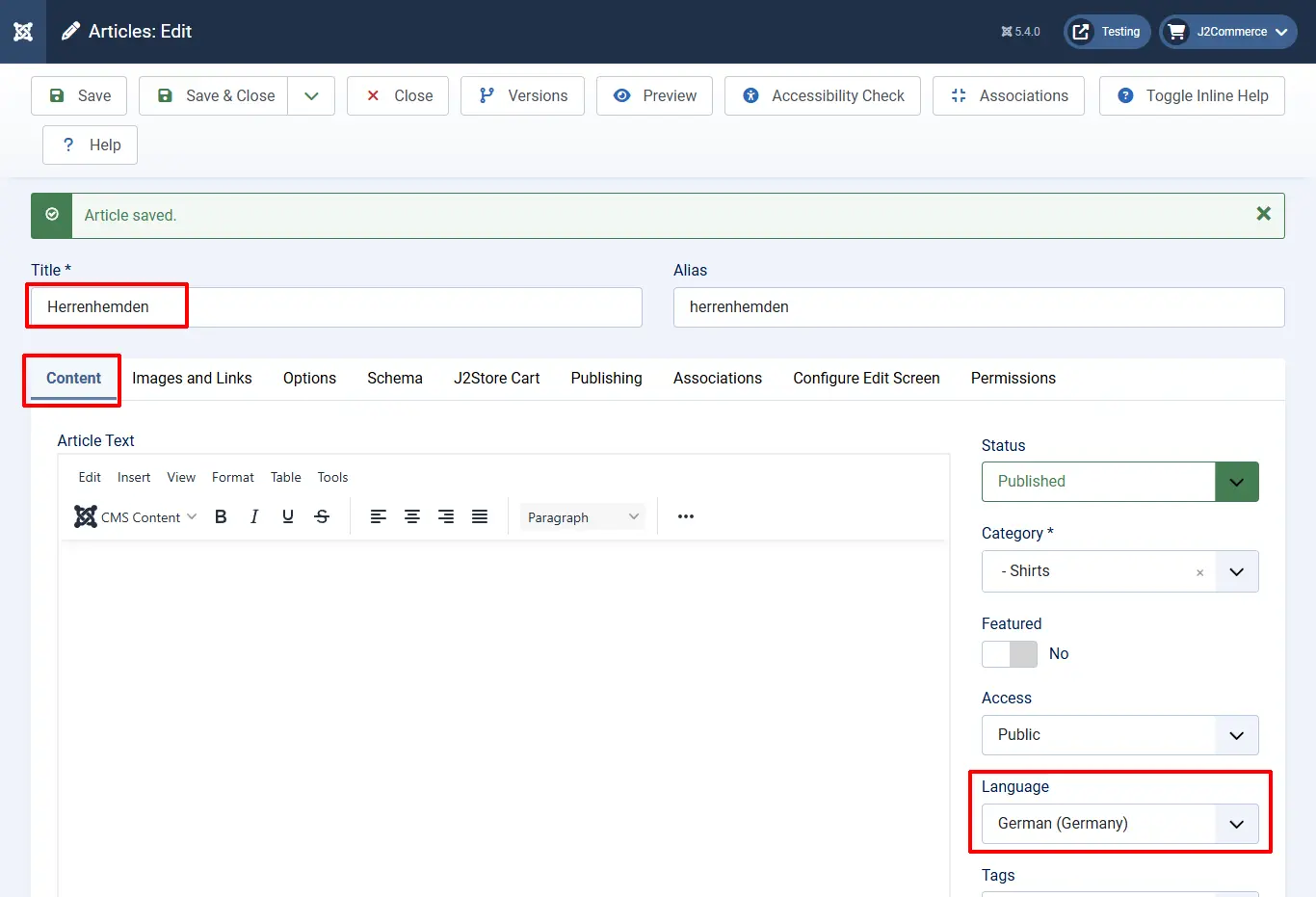The image size is (1316, 897).
Task: Click the Joomla 5.4.0 version label
Action: (x=1020, y=32)
